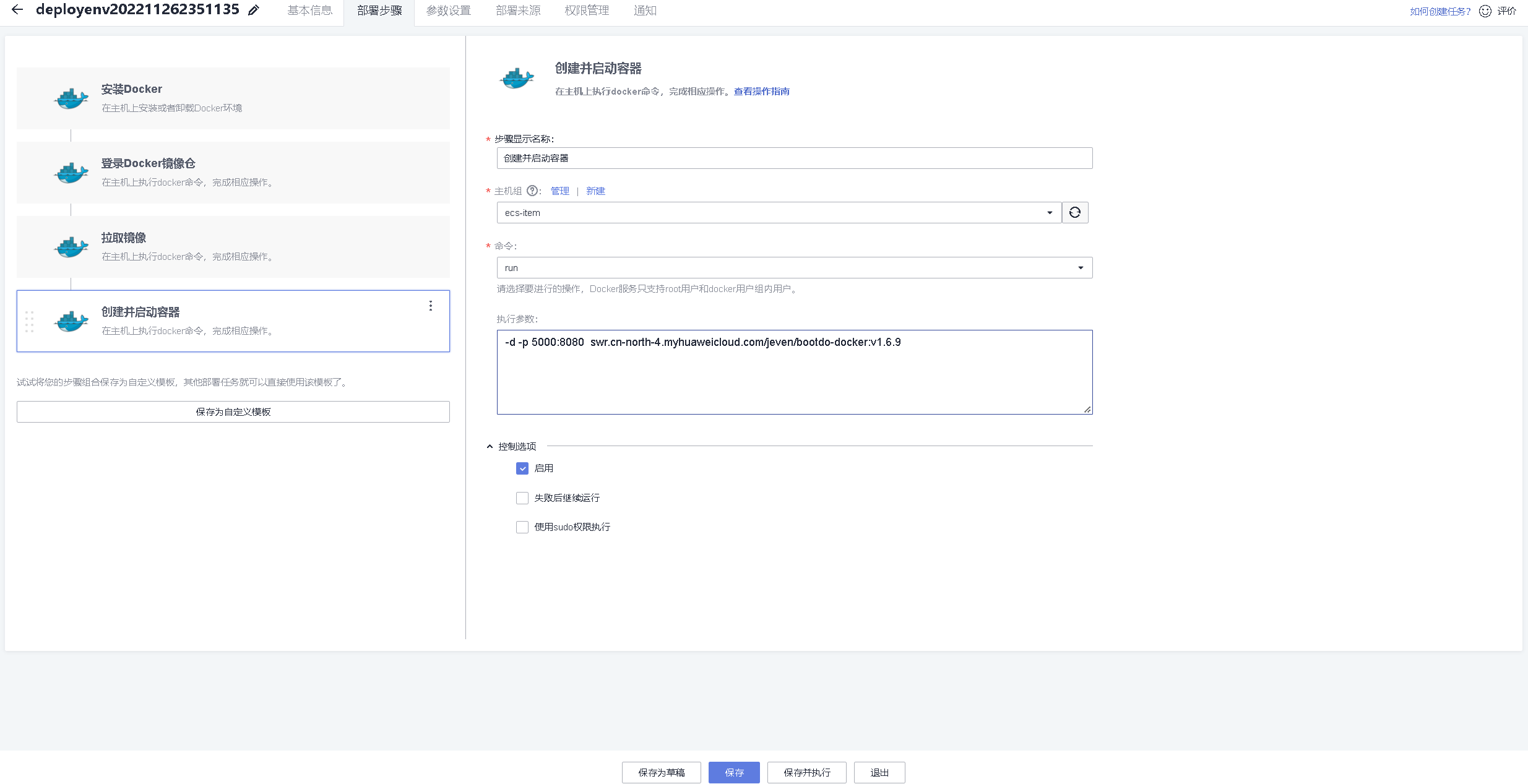
Task: Click the help icon next to 主机组
Action: pyautogui.click(x=532, y=191)
